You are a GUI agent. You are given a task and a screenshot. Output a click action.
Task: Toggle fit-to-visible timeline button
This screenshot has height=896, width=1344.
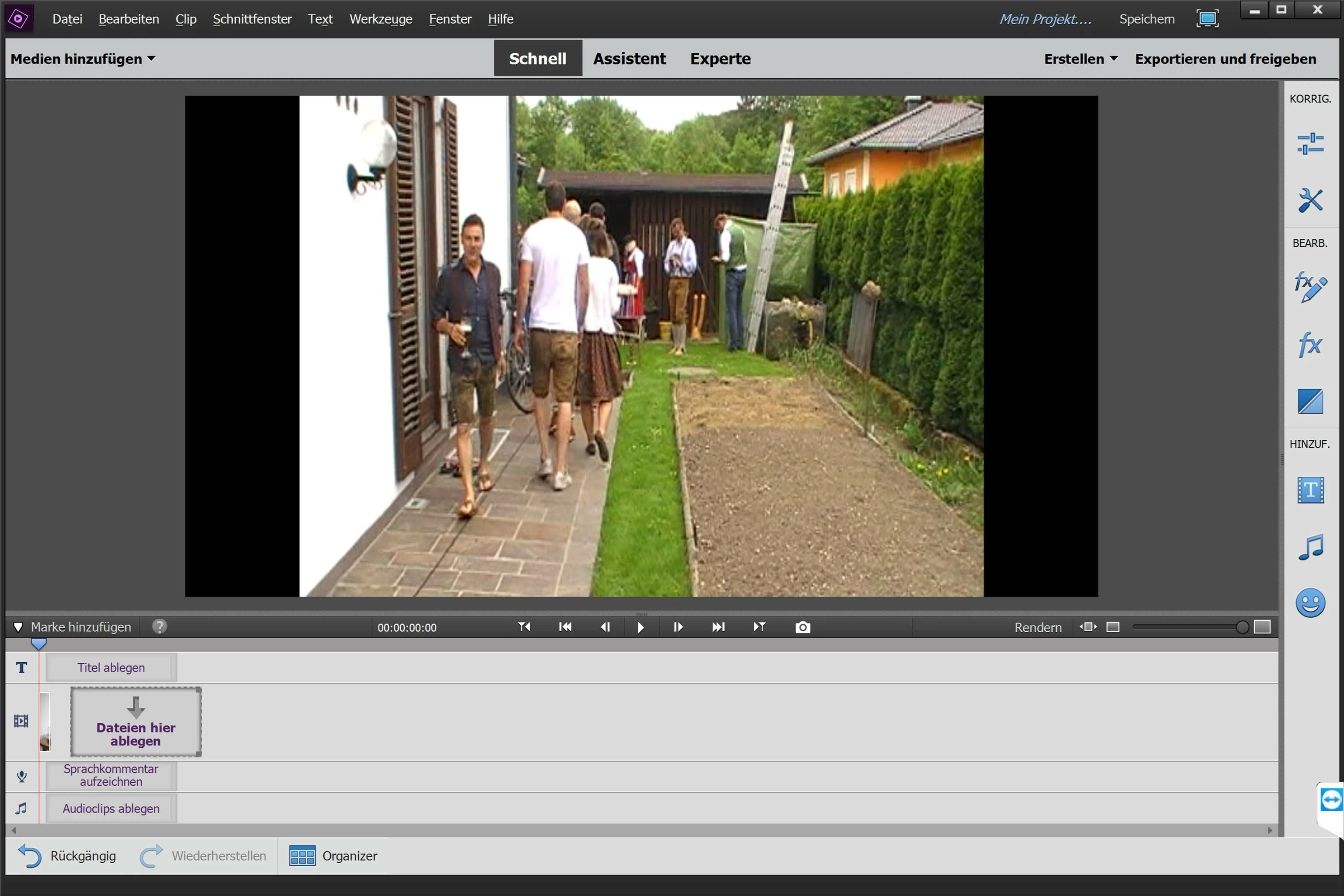click(x=1088, y=627)
